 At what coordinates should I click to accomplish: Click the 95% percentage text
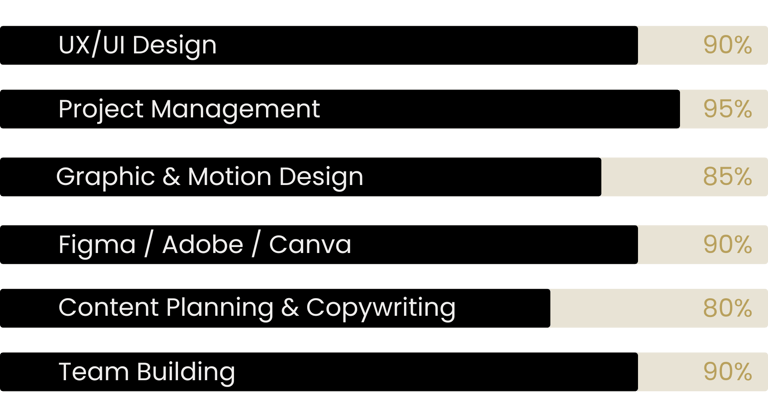coord(727,109)
